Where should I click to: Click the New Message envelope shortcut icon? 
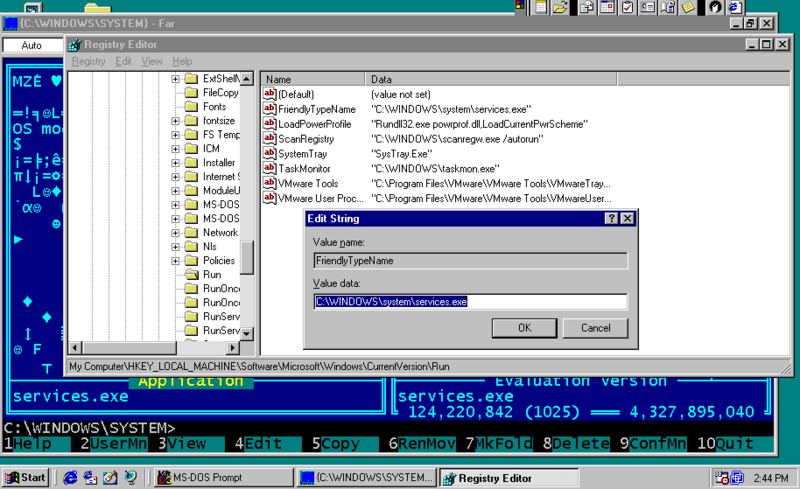[587, 7]
